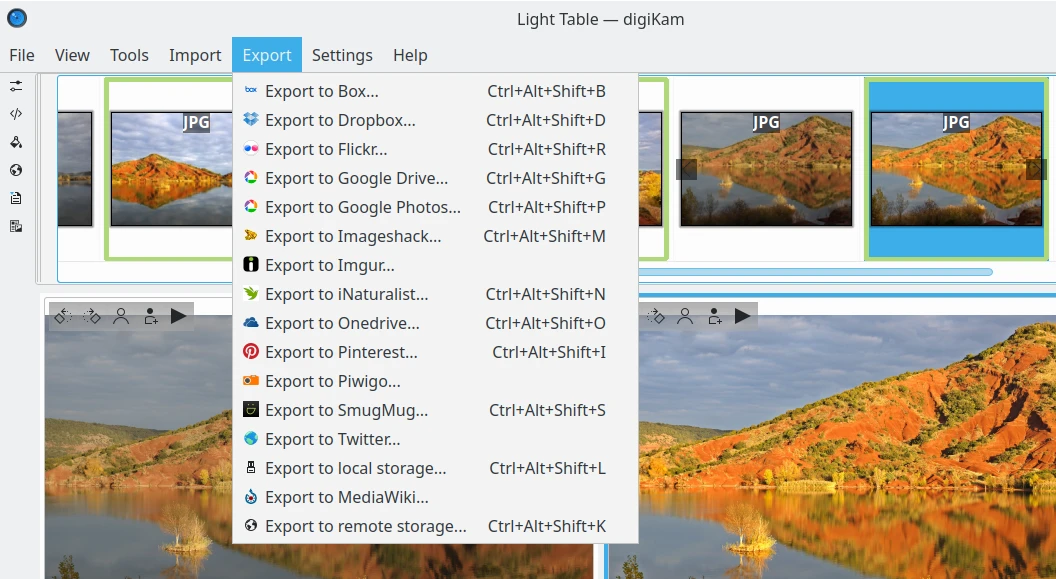The width and height of the screenshot is (1056, 579).
Task: Open the Metadata sidebar tab icon
Action: pyautogui.click(x=16, y=114)
